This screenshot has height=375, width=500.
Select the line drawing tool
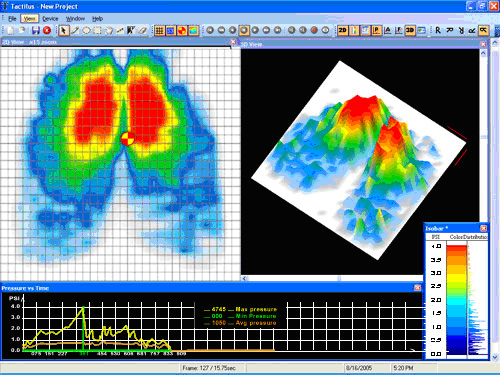tap(75, 31)
